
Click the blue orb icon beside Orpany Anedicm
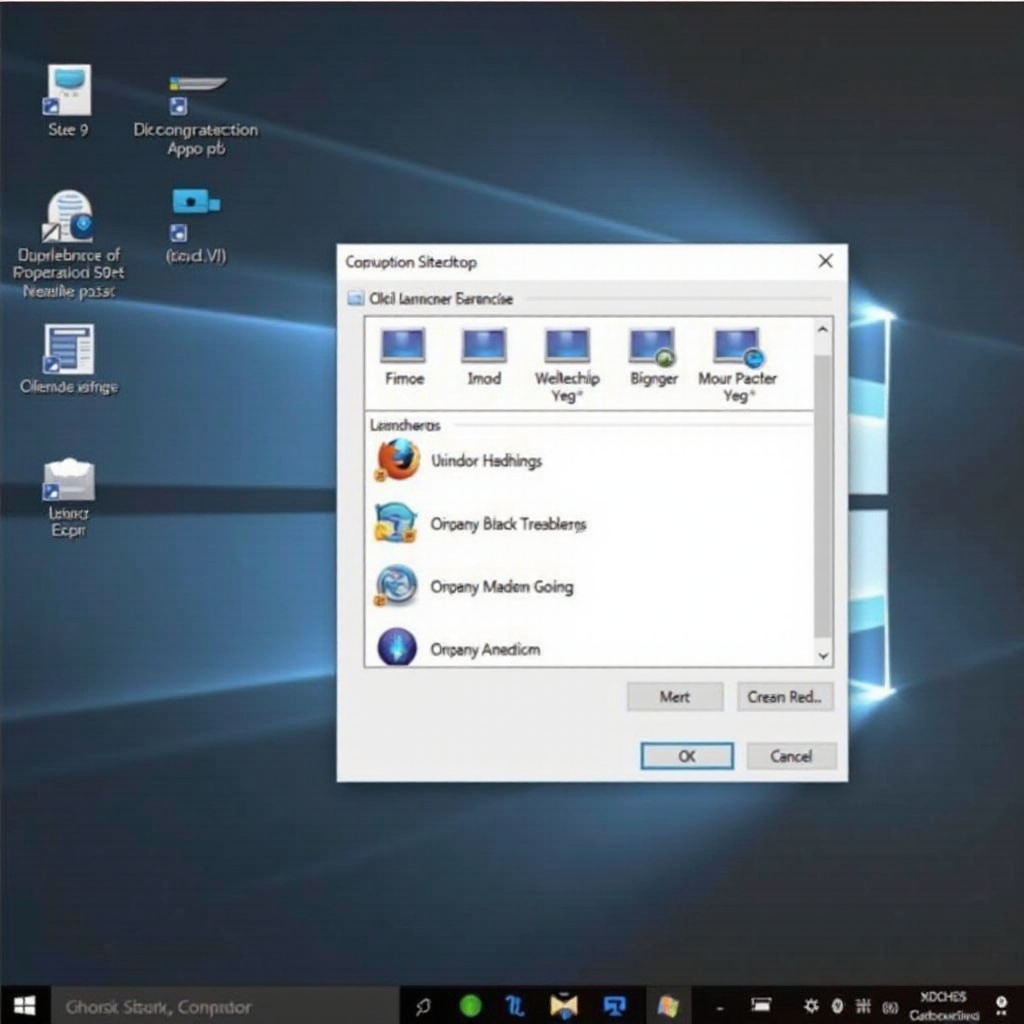pos(397,647)
